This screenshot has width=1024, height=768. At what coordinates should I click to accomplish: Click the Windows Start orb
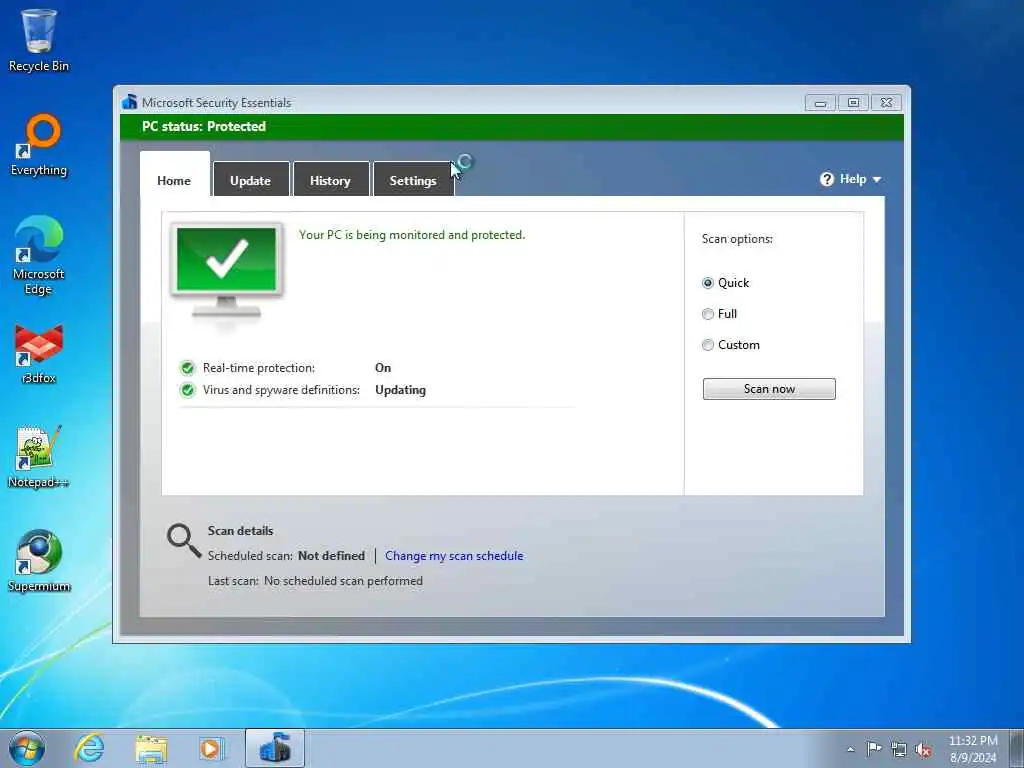point(27,748)
